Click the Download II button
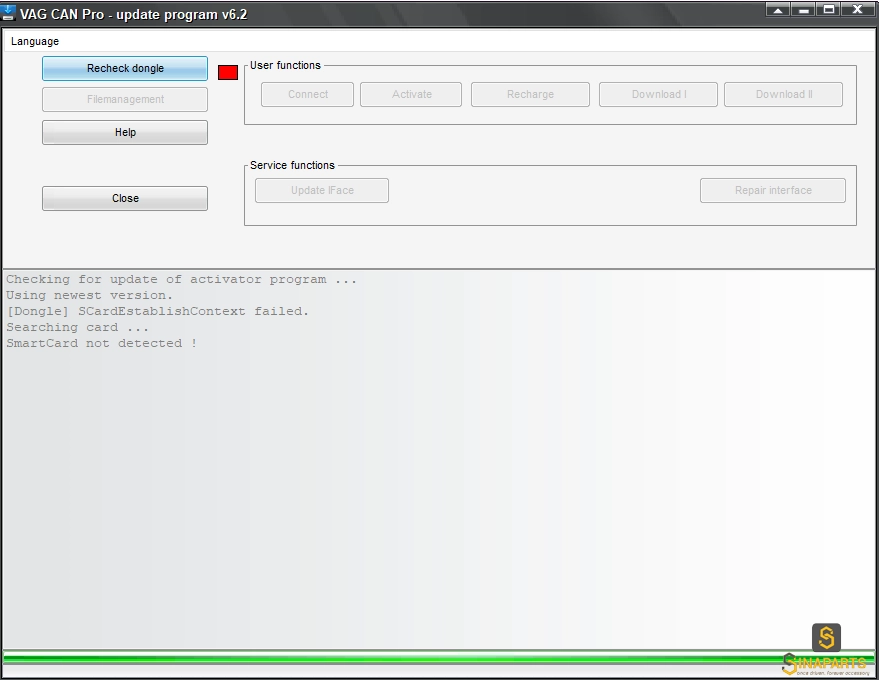879x680 pixels. [x=783, y=94]
